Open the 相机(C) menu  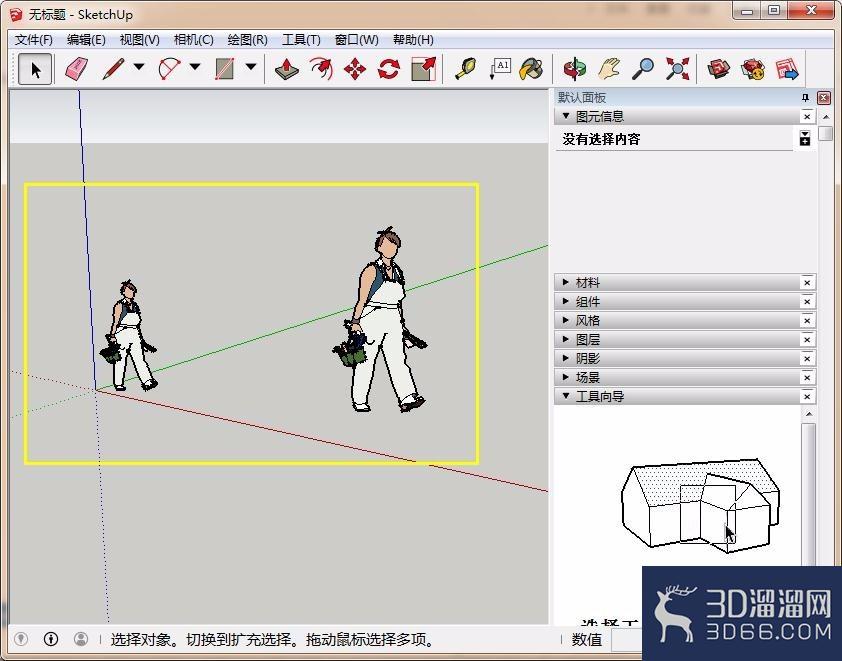click(x=193, y=40)
